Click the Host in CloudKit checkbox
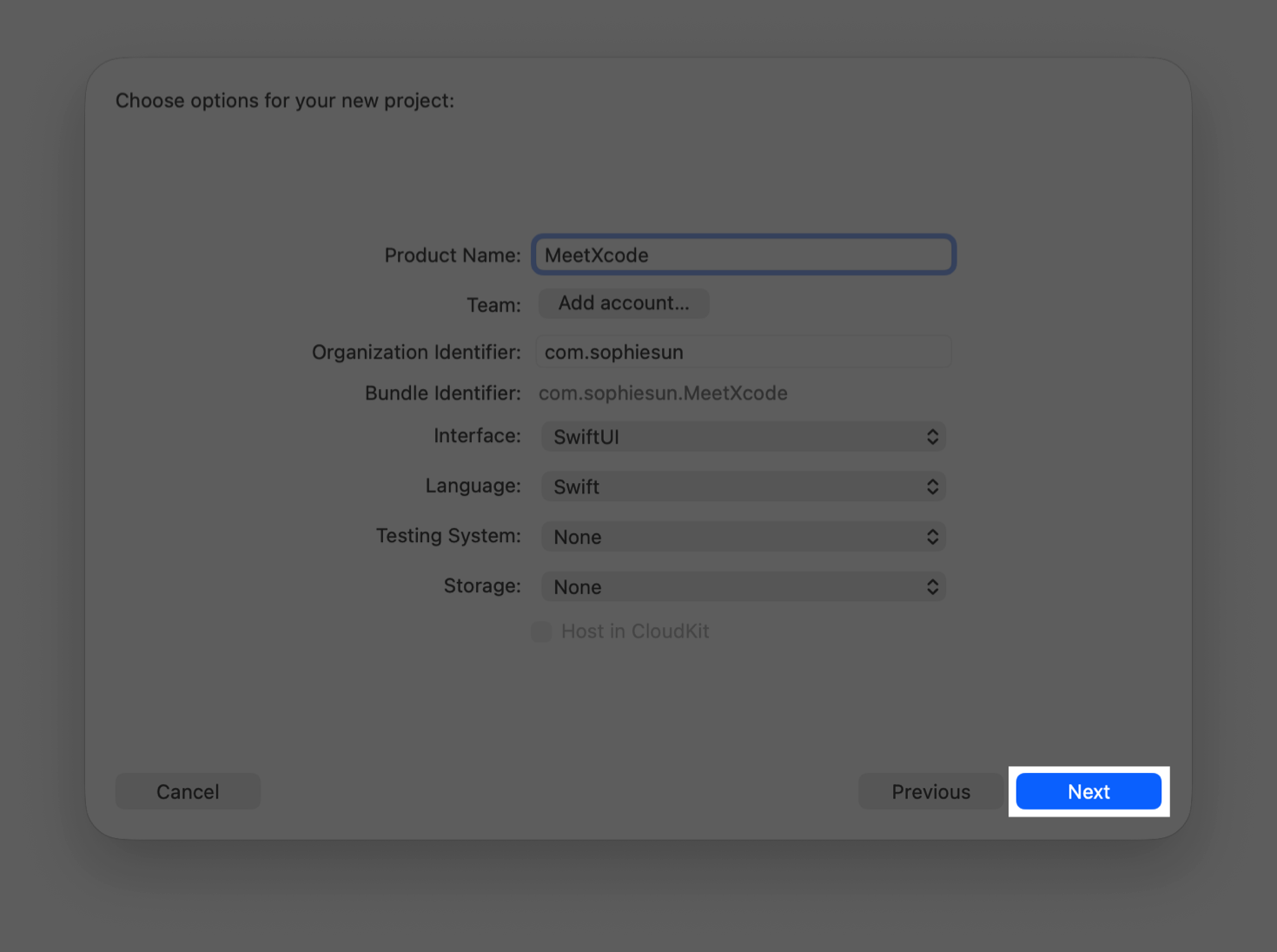Image resolution: width=1277 pixels, height=952 pixels. pos(541,631)
